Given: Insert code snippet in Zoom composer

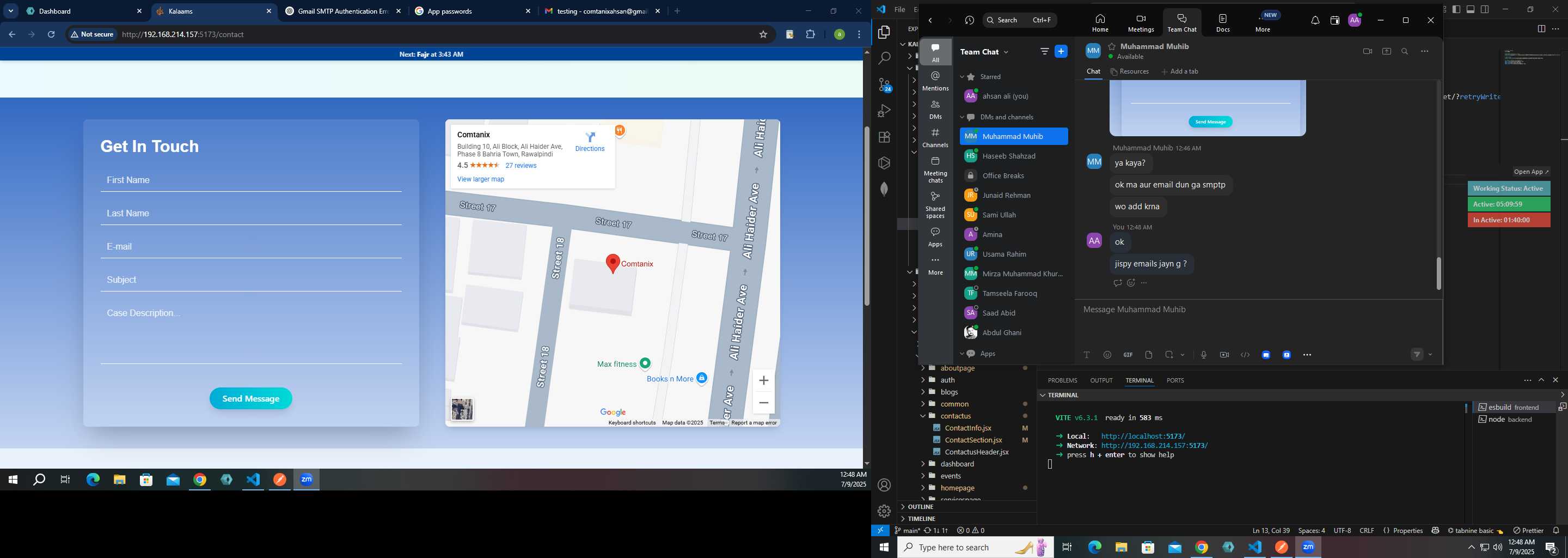Looking at the screenshot, I should (1245, 355).
